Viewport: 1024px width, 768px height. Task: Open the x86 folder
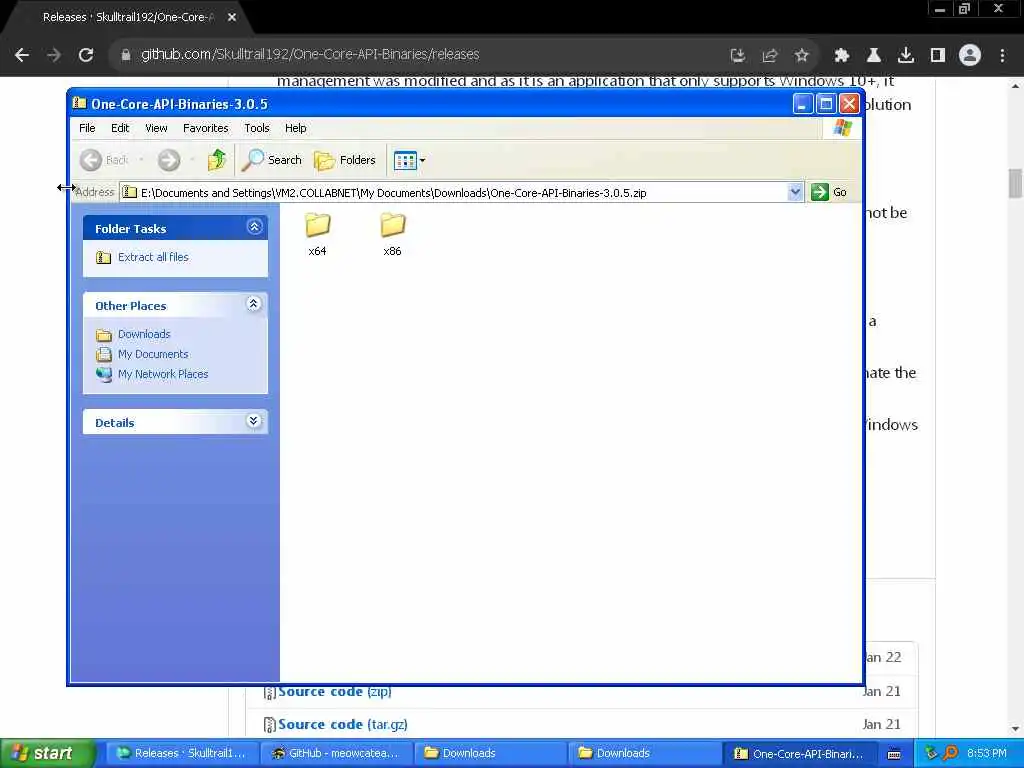click(x=392, y=234)
